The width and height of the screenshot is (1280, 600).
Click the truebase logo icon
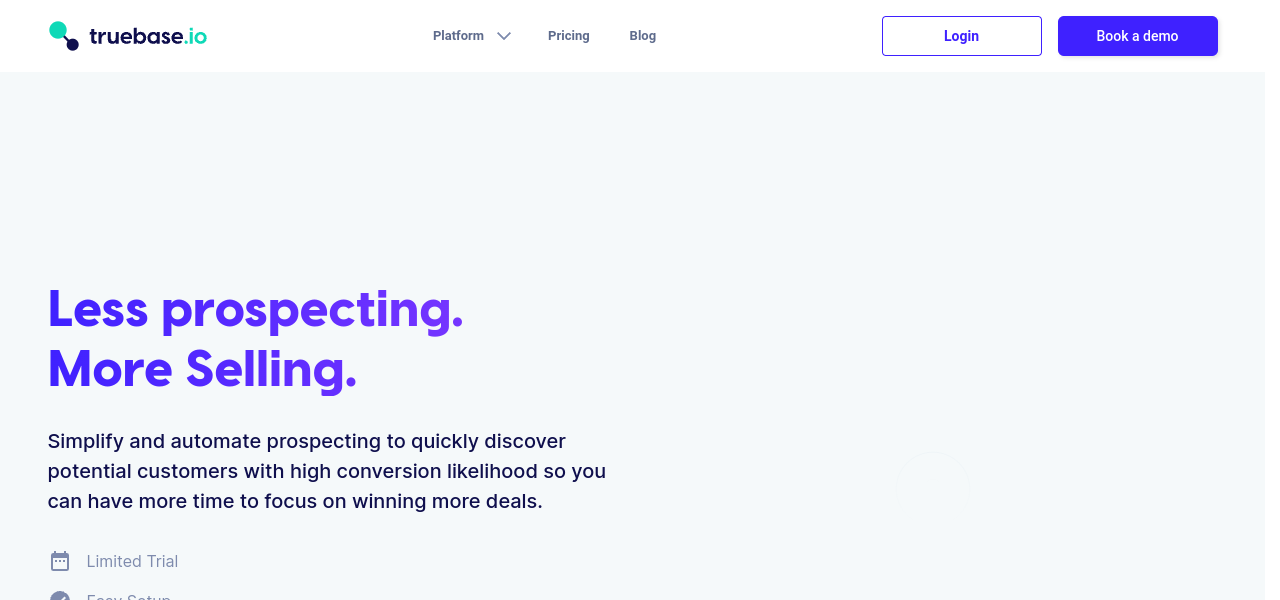pos(64,36)
